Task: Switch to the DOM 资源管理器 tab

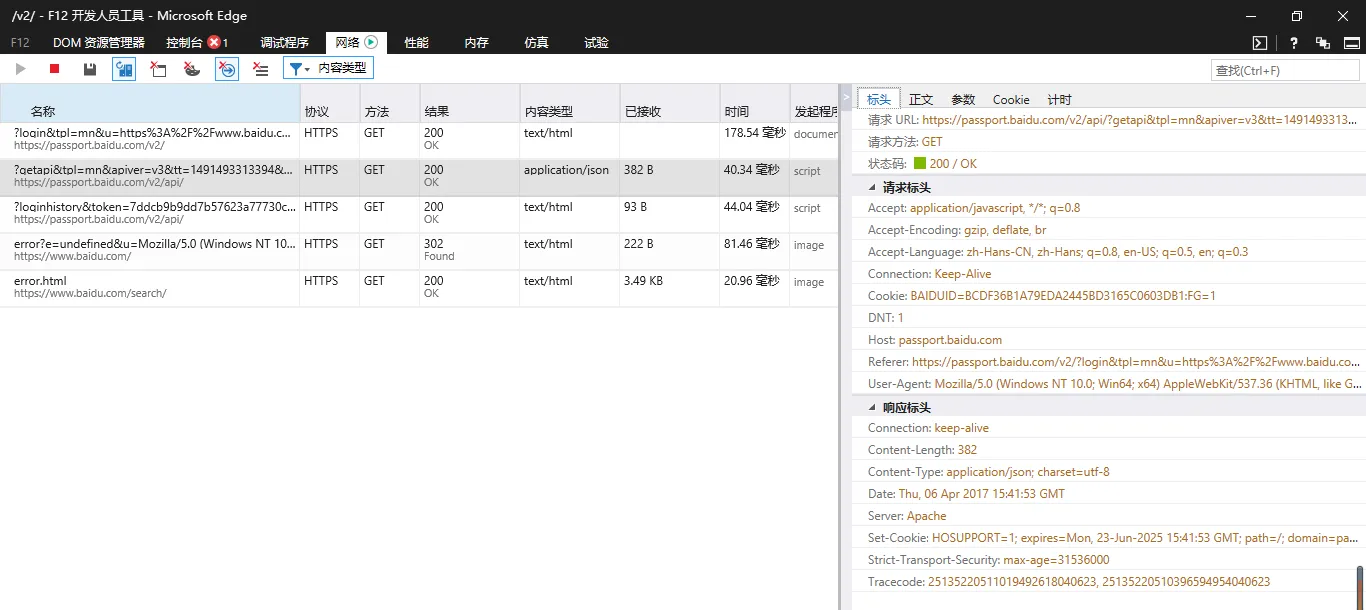Action: (99, 43)
